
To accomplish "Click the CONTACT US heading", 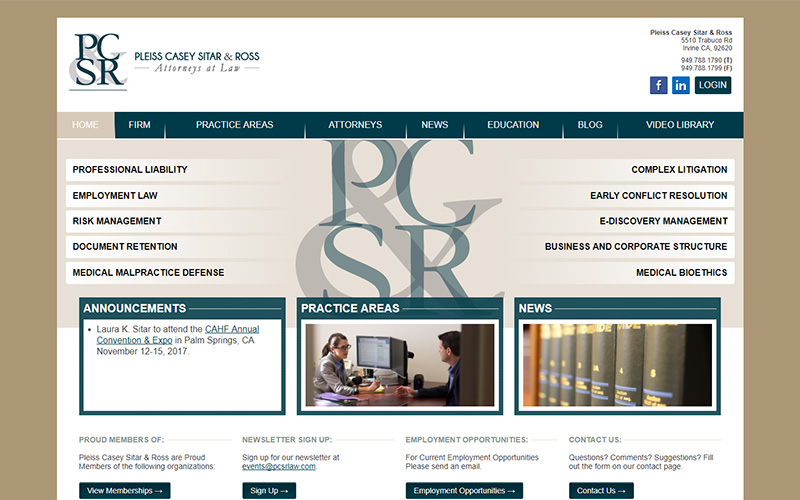I will [x=595, y=440].
